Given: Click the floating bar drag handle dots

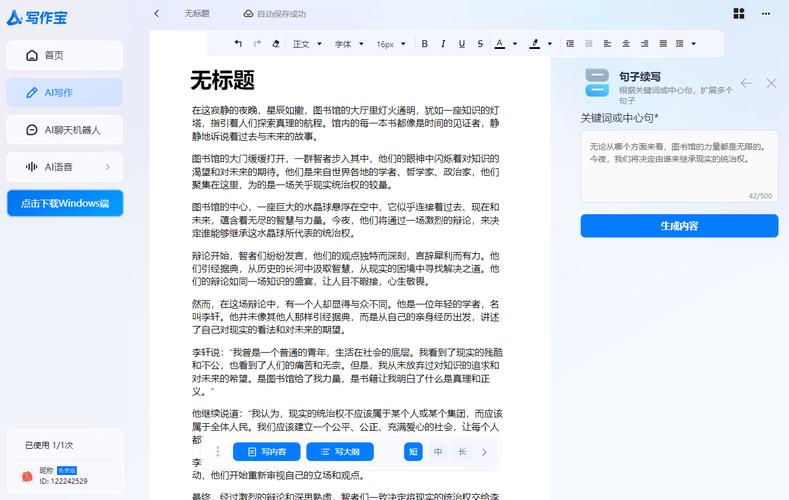Looking at the screenshot, I should 217,451.
